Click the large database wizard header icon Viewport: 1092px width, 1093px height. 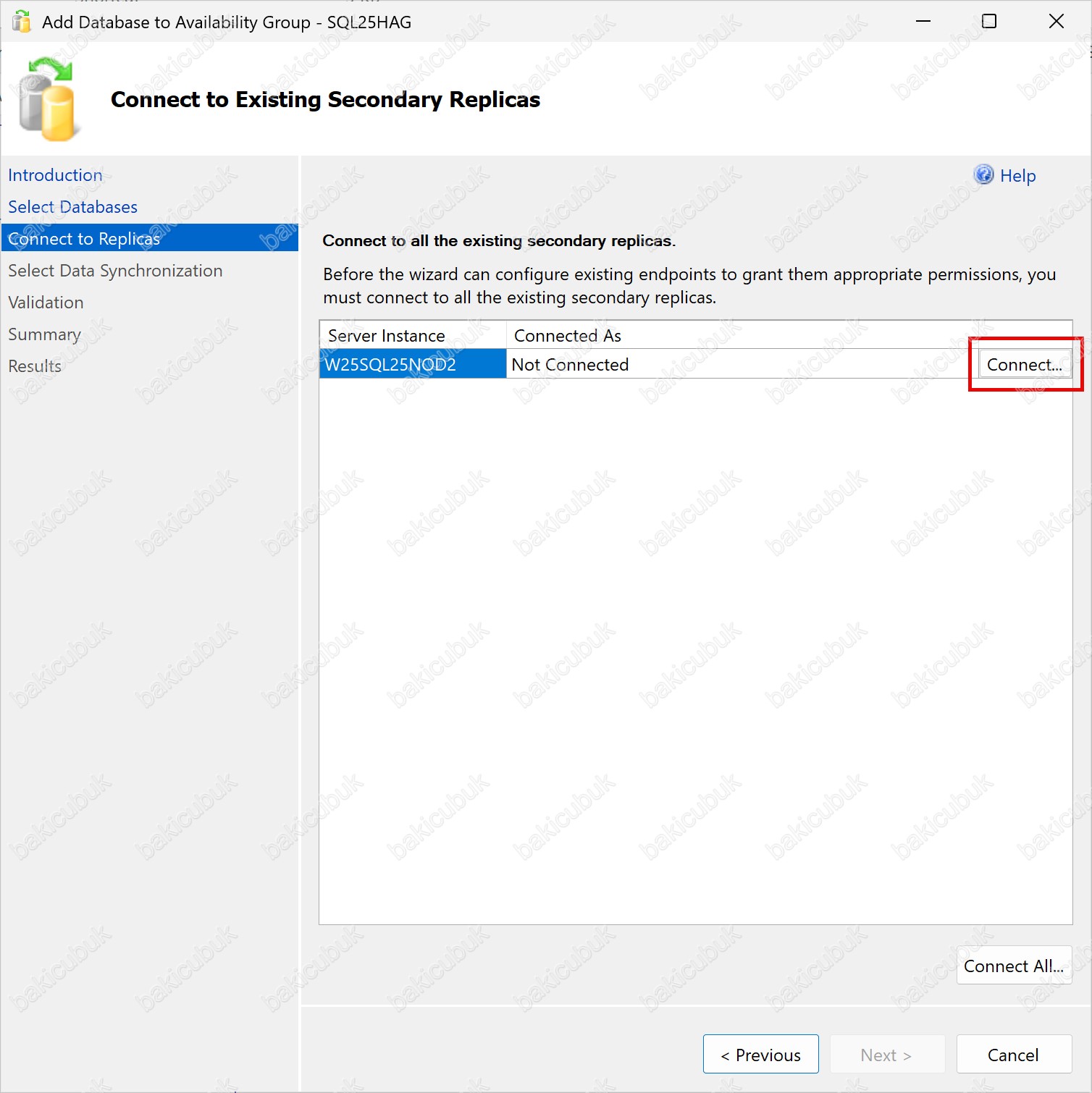[47, 100]
